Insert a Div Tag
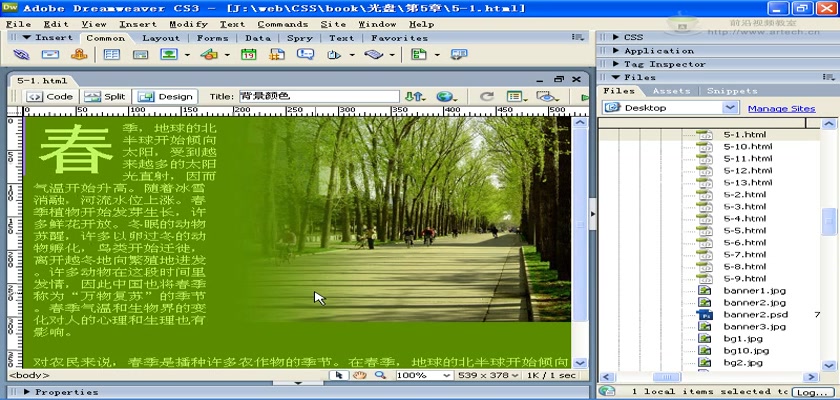Viewport: 840px width, 400px height. (140, 55)
